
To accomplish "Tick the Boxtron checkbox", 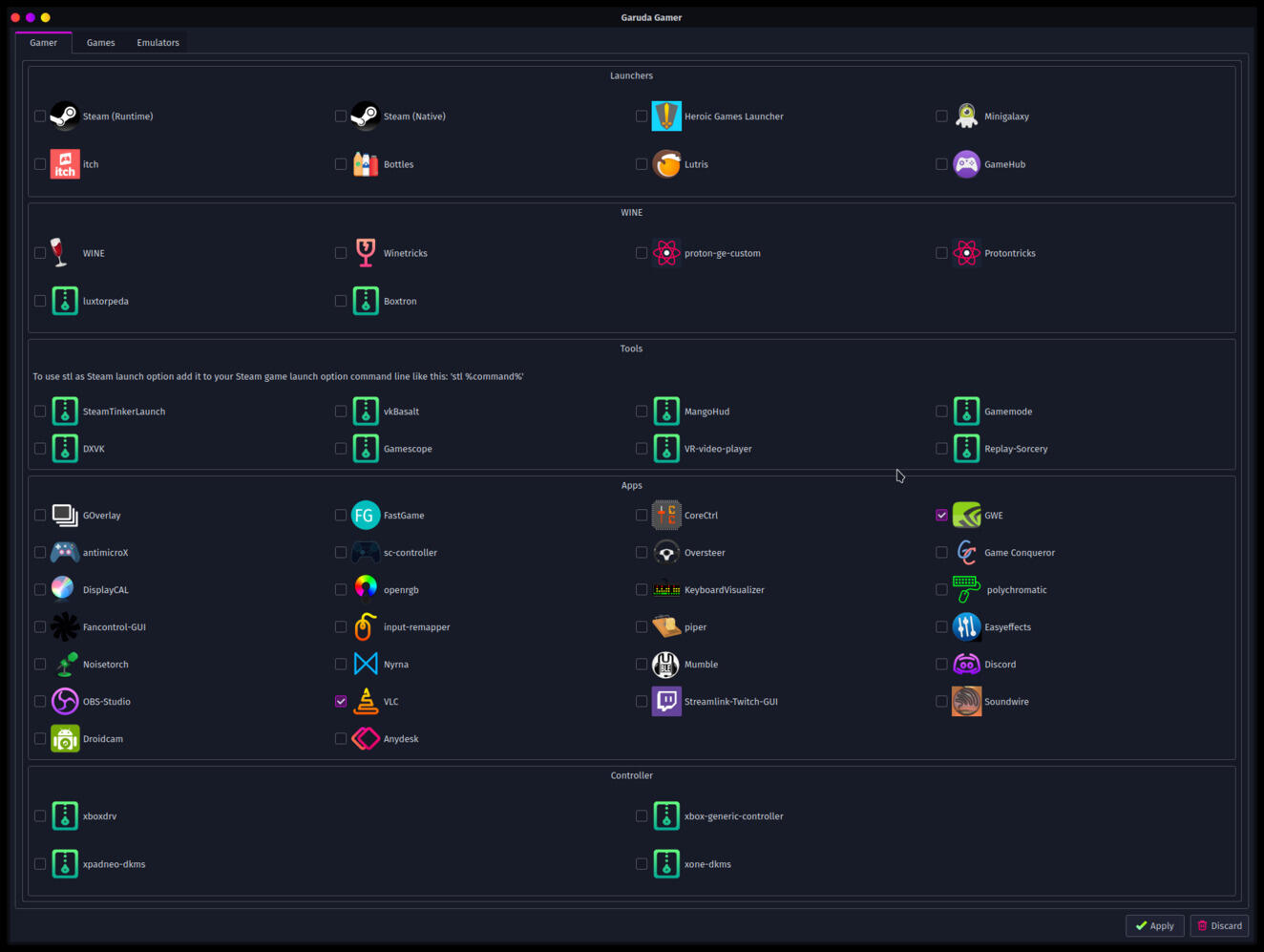I will [341, 301].
